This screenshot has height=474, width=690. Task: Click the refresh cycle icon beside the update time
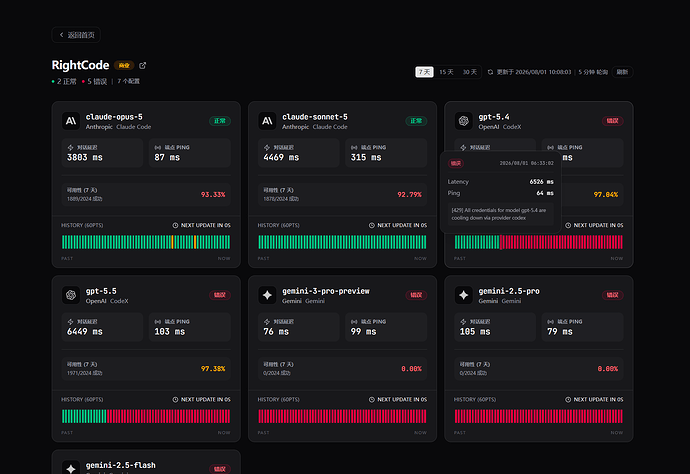pyautogui.click(x=490, y=72)
